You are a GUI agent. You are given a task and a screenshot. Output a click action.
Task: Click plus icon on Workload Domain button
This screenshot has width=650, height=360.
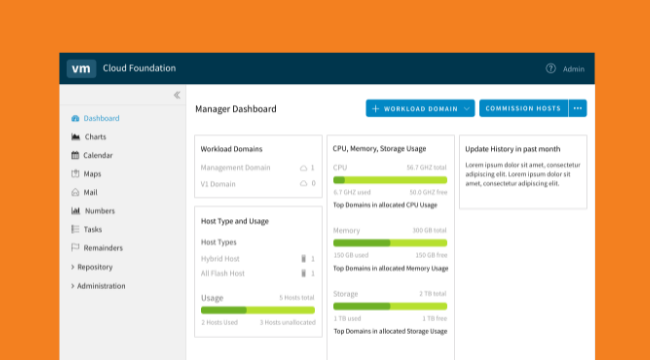(376, 109)
